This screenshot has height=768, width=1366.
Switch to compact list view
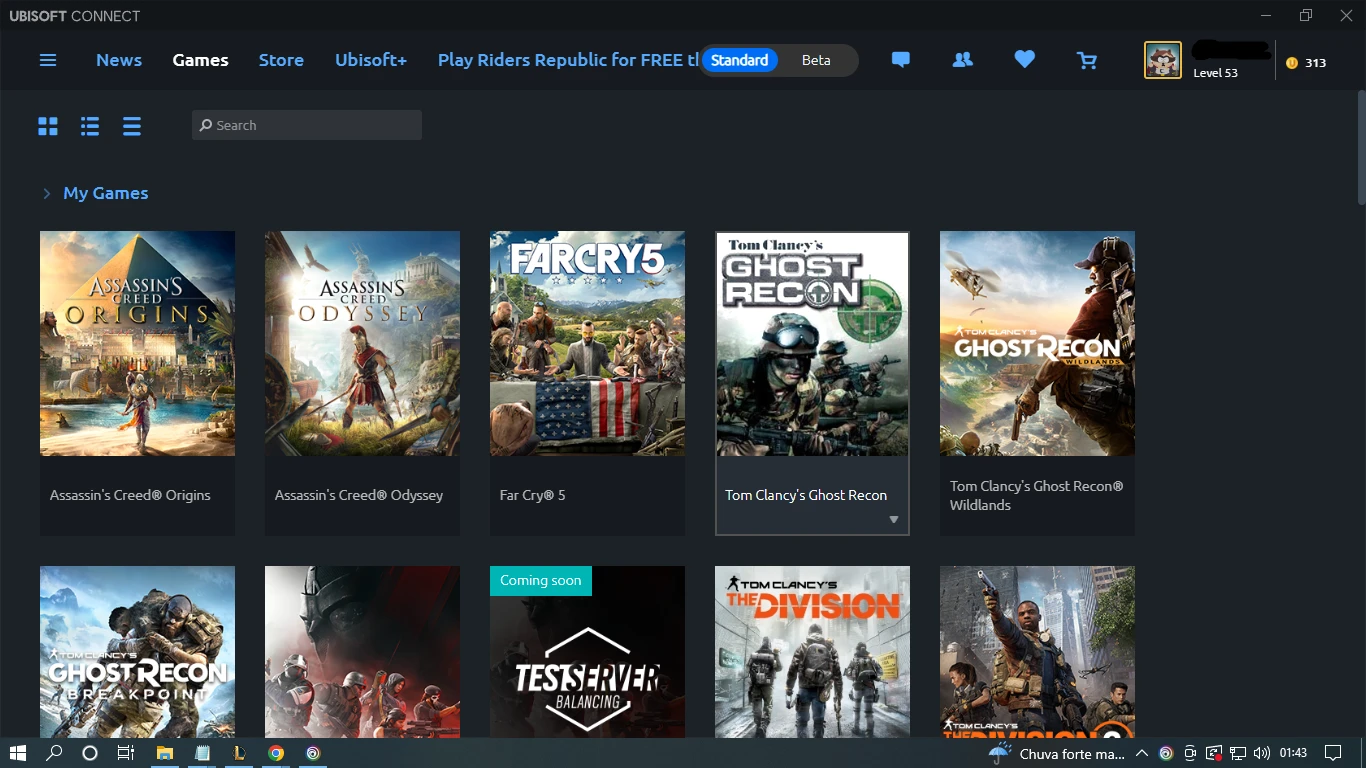[x=132, y=126]
